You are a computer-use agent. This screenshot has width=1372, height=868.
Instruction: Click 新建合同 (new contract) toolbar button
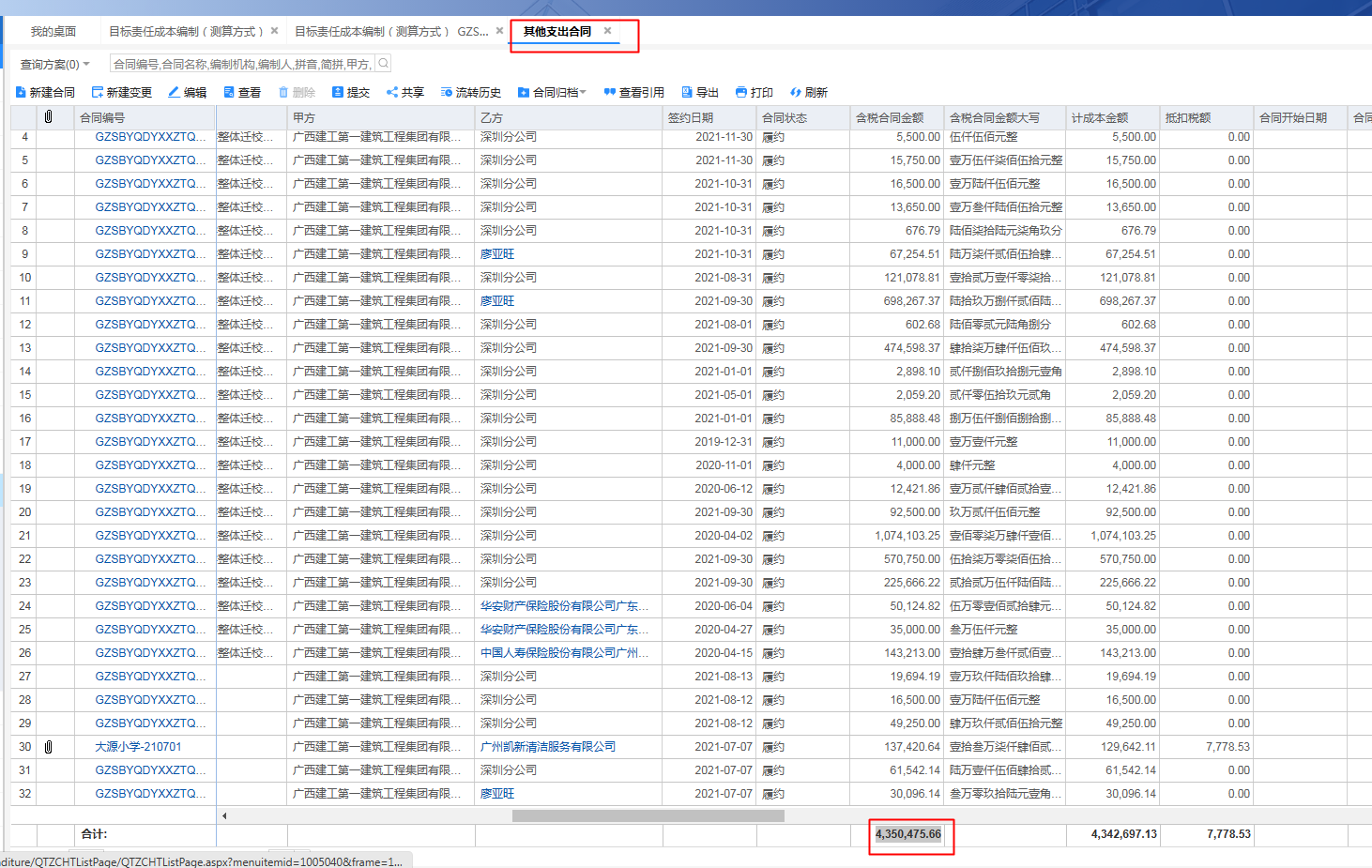pos(45,92)
